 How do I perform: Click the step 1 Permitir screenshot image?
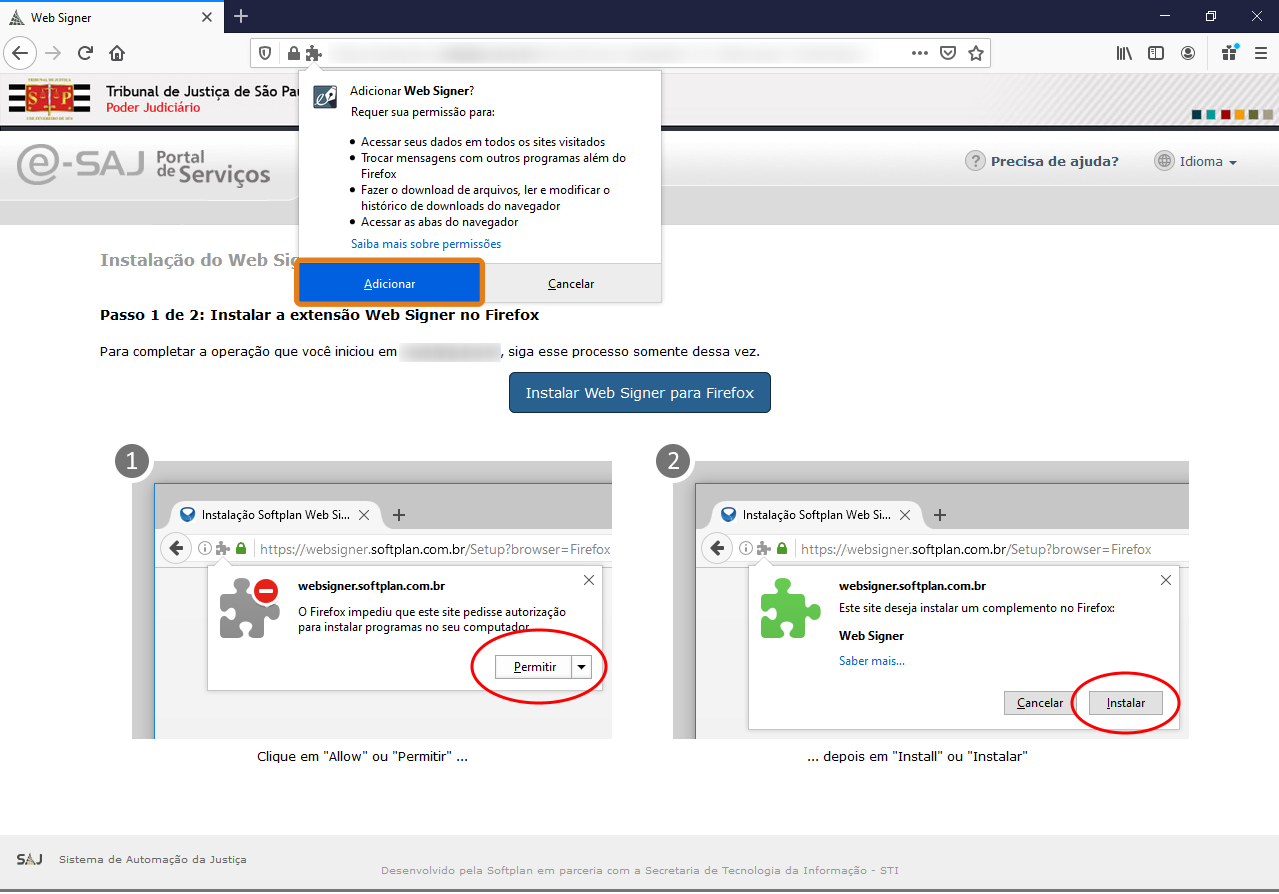pyautogui.click(x=372, y=600)
